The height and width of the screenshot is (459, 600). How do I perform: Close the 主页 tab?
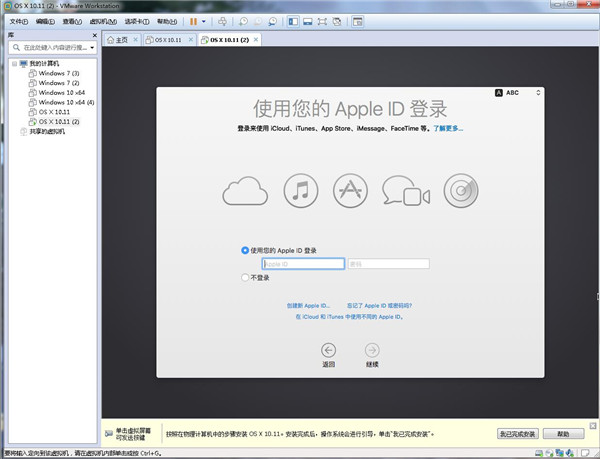tap(135, 39)
